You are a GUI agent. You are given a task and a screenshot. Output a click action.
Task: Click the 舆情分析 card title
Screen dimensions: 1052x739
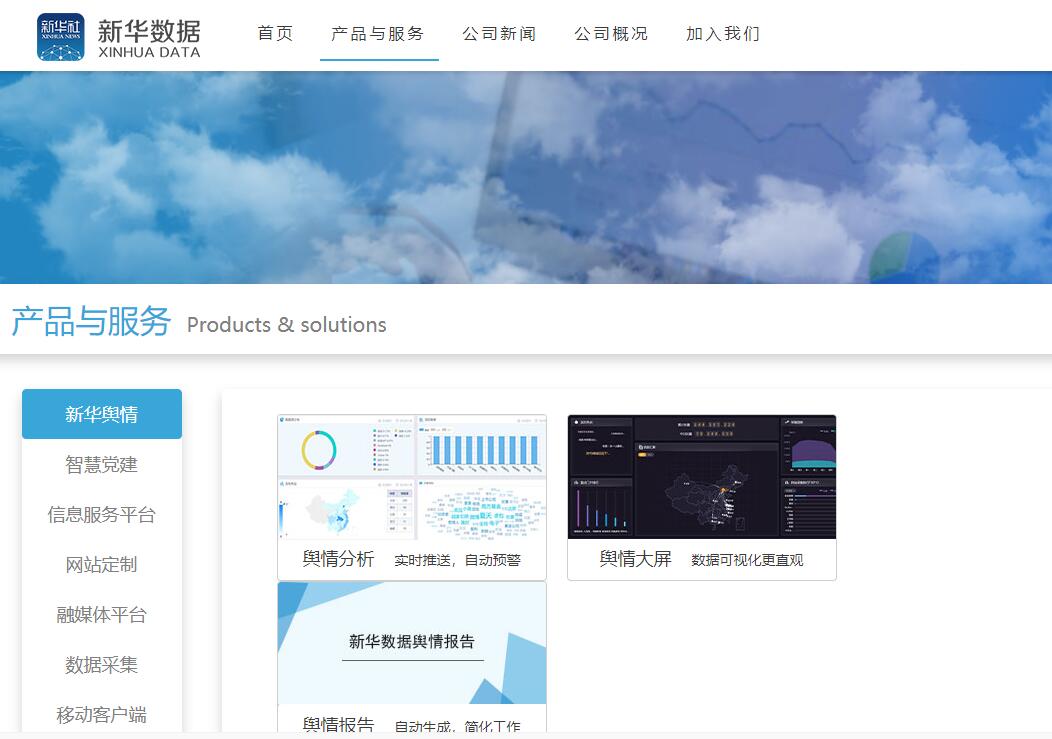(x=338, y=559)
